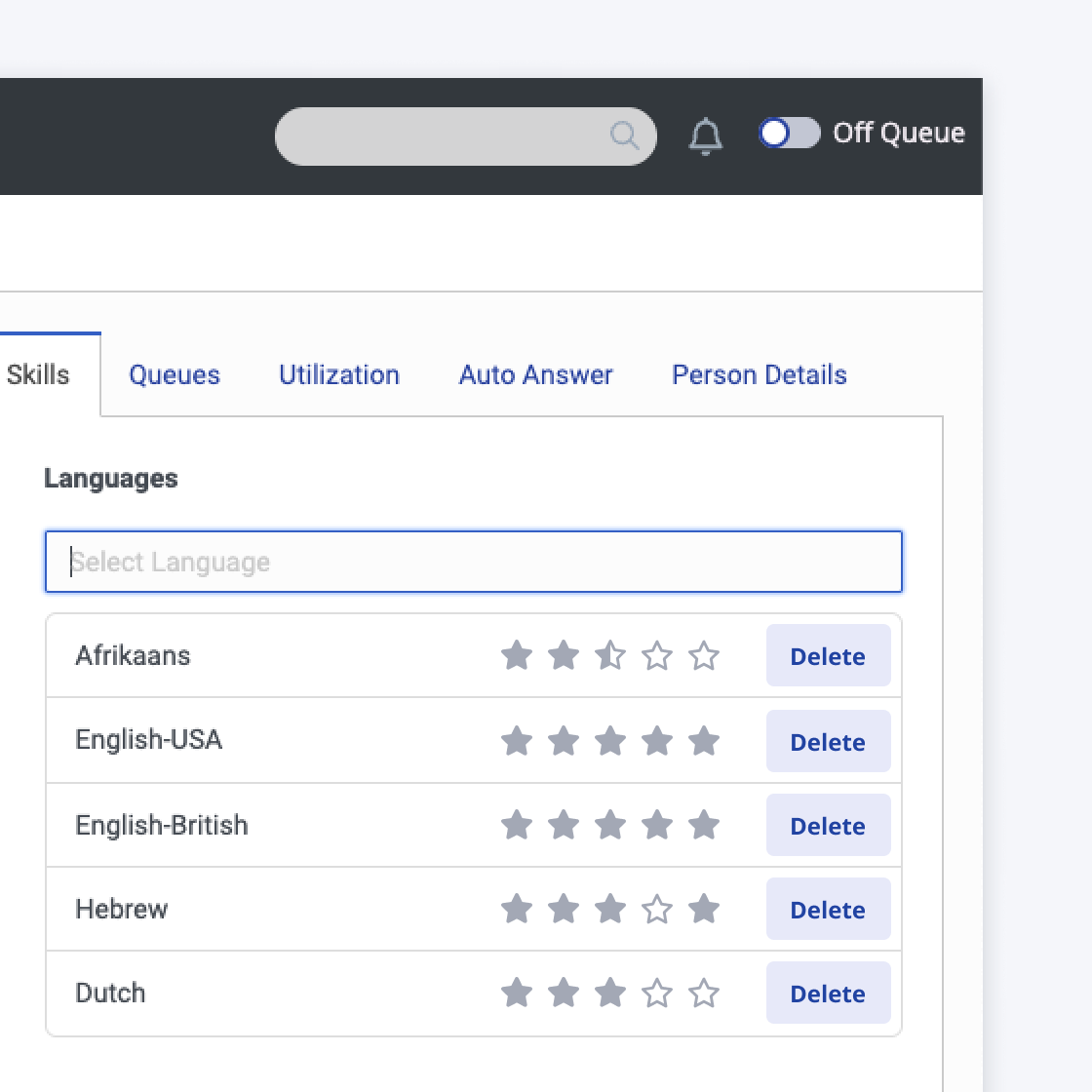1092x1092 pixels.
Task: Click fourth star for Hebrew
Action: 656,910
